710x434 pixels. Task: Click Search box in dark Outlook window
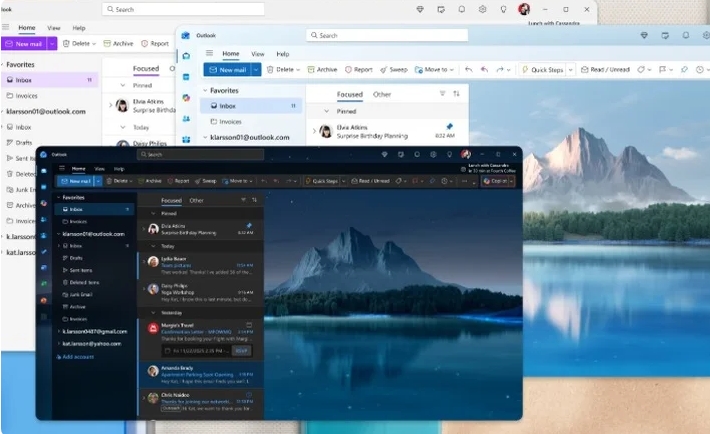(x=200, y=154)
